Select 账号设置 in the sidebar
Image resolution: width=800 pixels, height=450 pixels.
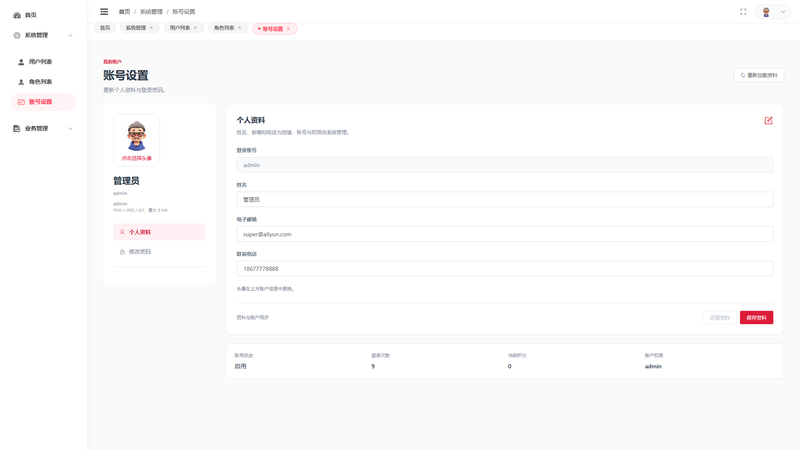(43, 102)
